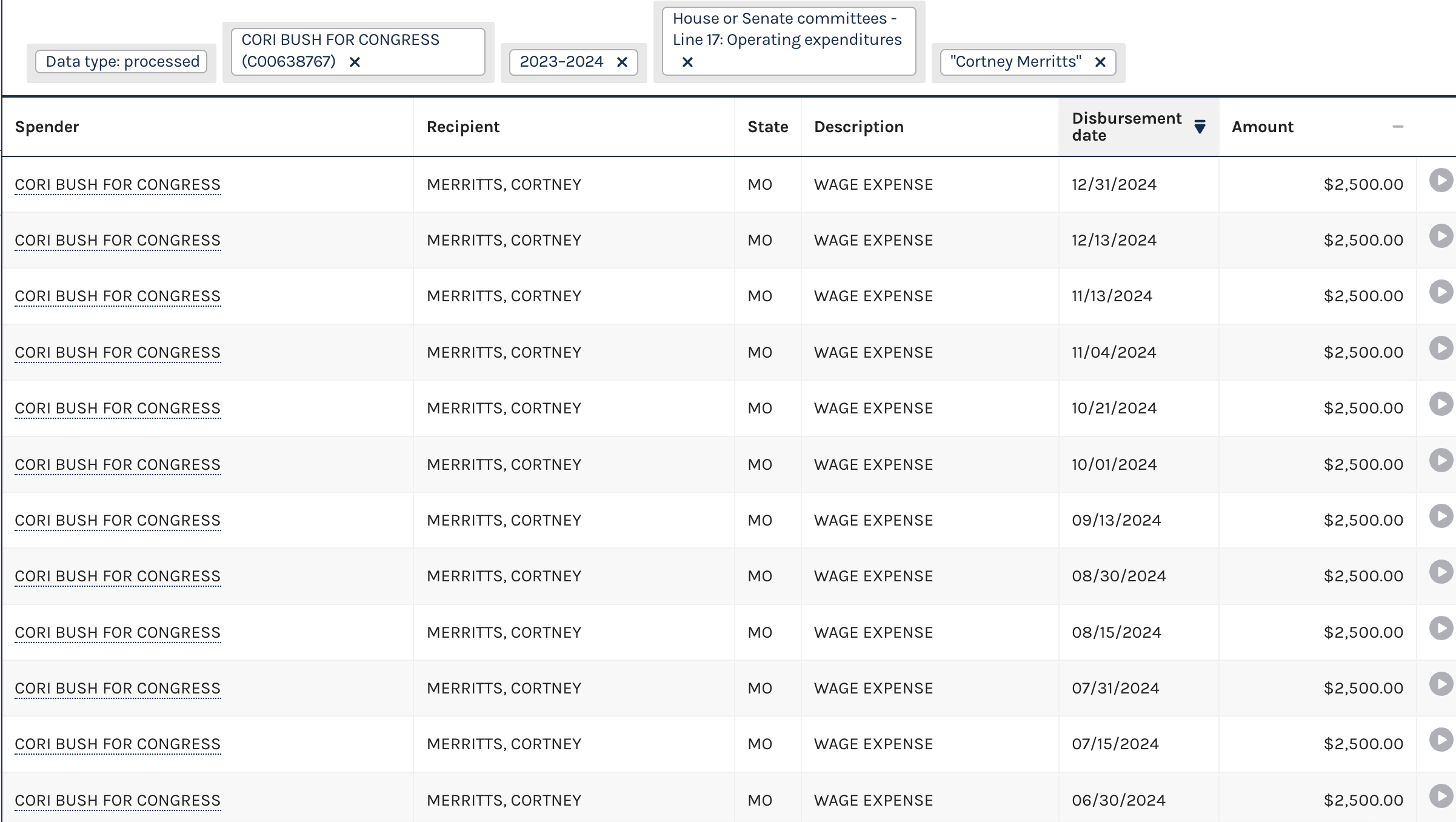Open arrow icon on the 07/15/2024 row
The height and width of the screenshot is (822, 1456).
tap(1441, 740)
